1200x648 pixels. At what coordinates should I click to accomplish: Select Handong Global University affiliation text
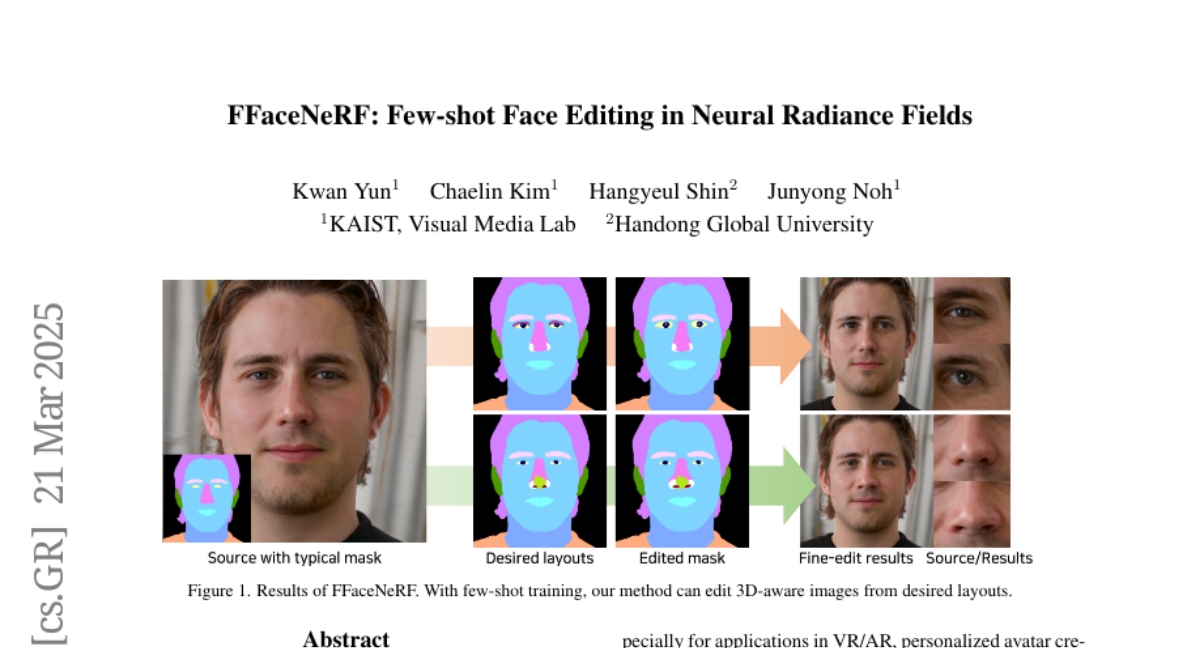[740, 224]
